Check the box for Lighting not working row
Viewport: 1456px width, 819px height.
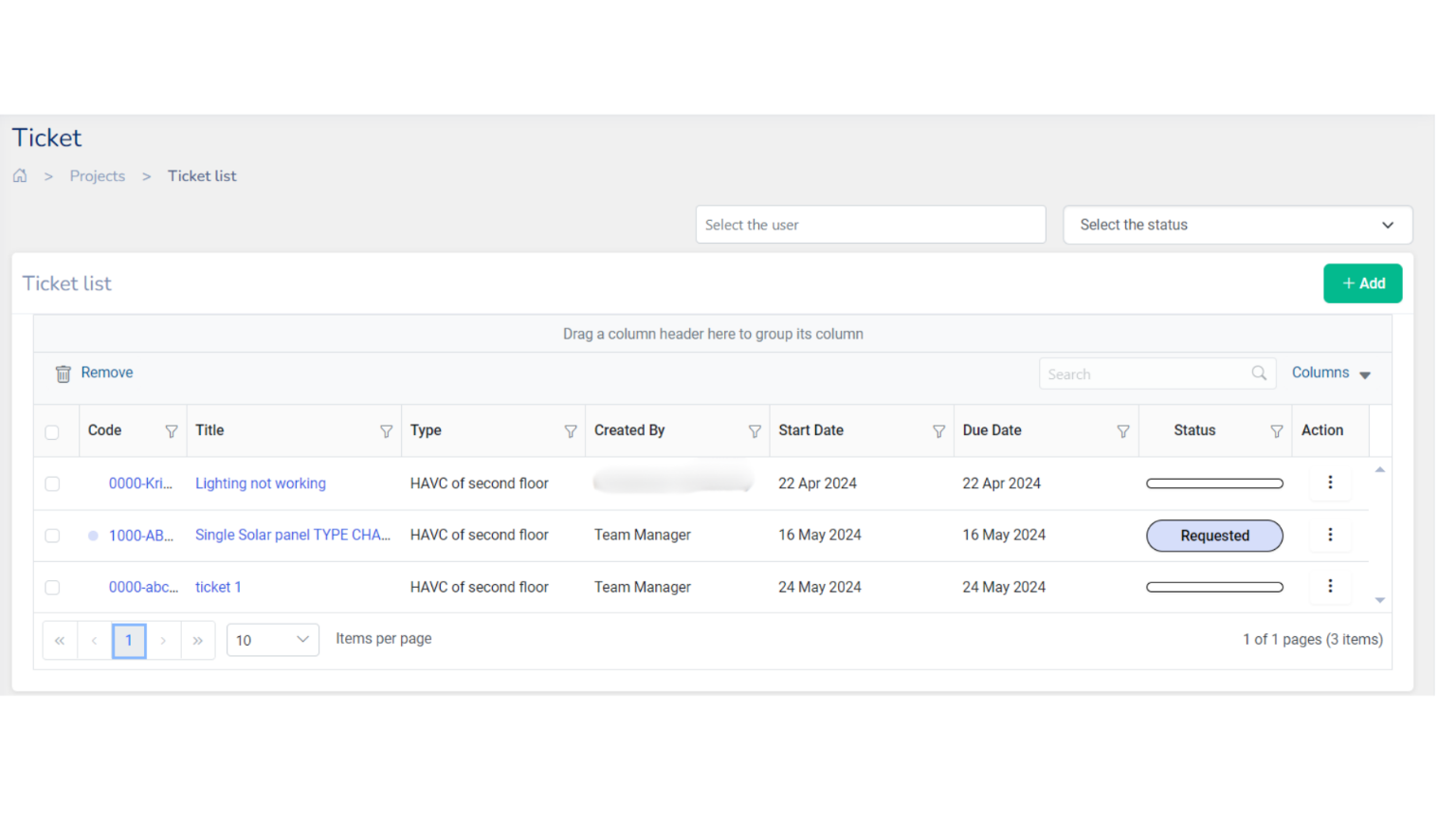tap(52, 483)
